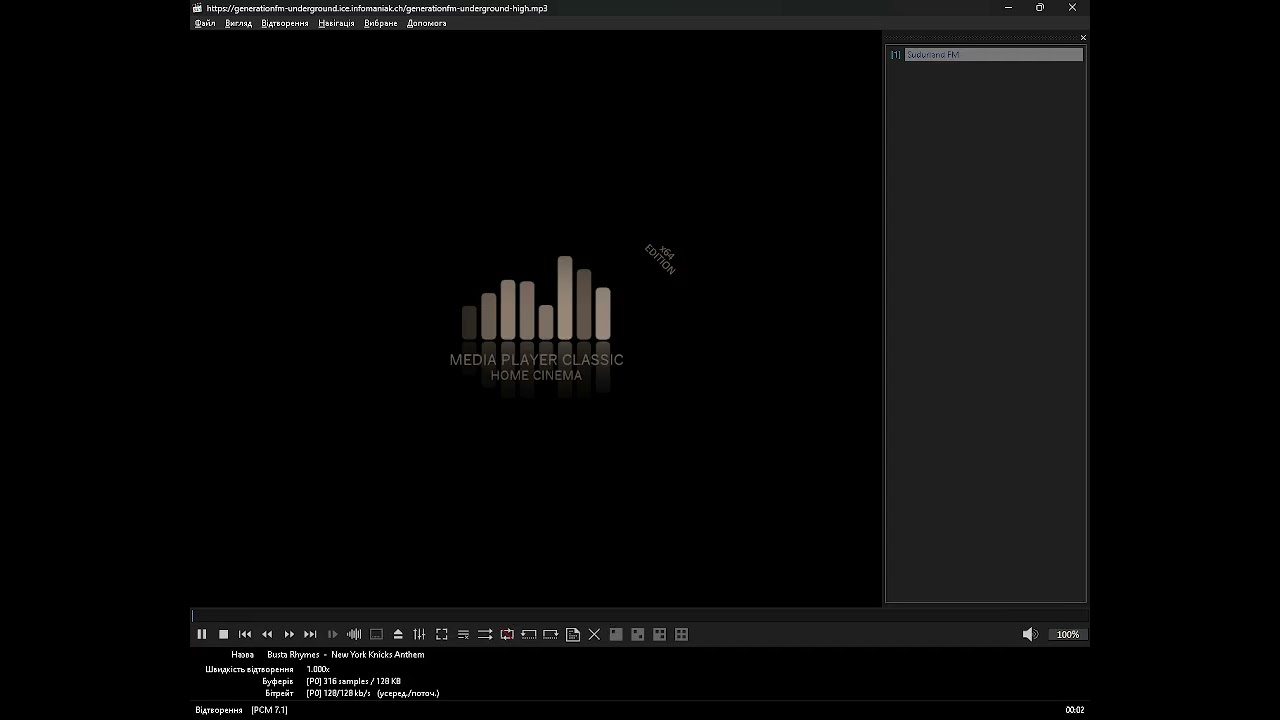Open the Вибране menu
The width and height of the screenshot is (1280, 720).
[381, 23]
